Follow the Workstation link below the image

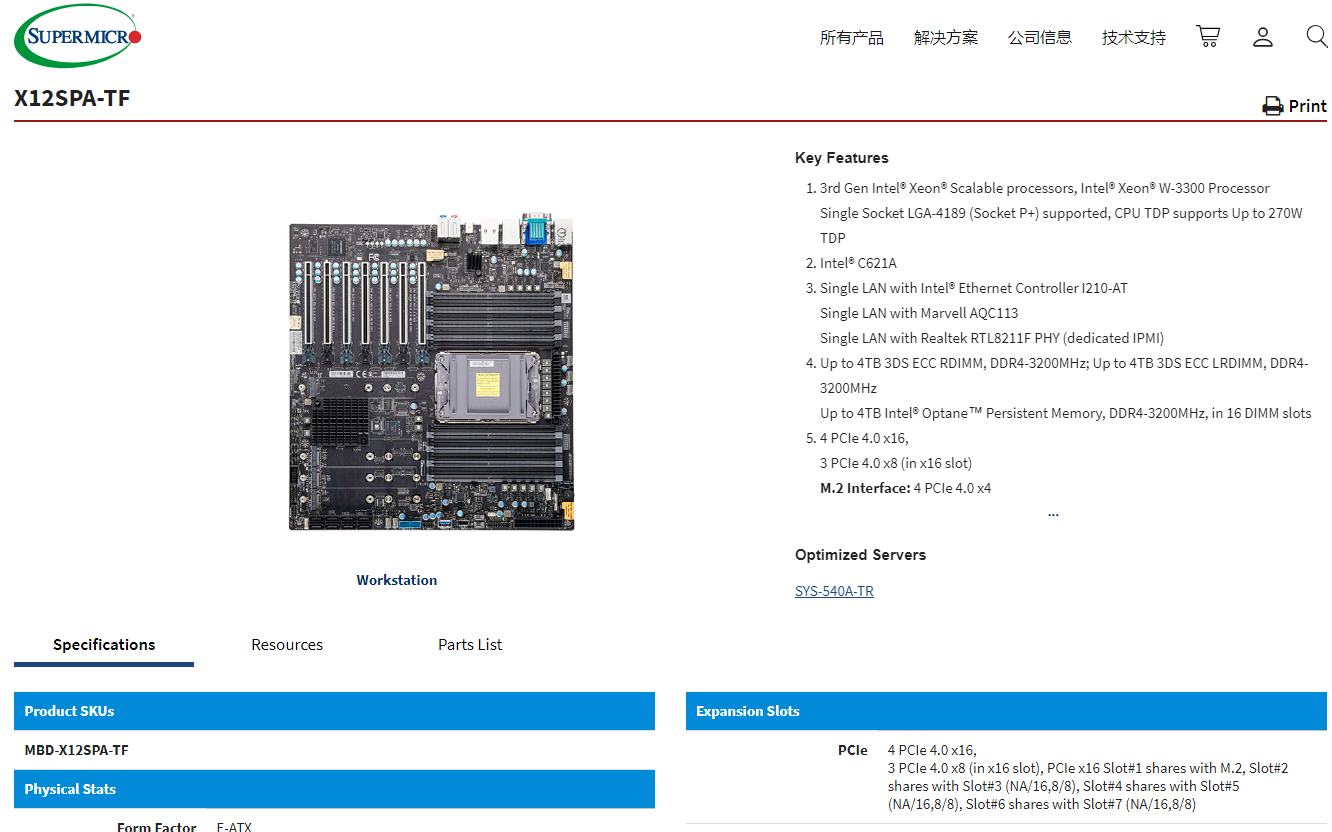click(x=396, y=580)
